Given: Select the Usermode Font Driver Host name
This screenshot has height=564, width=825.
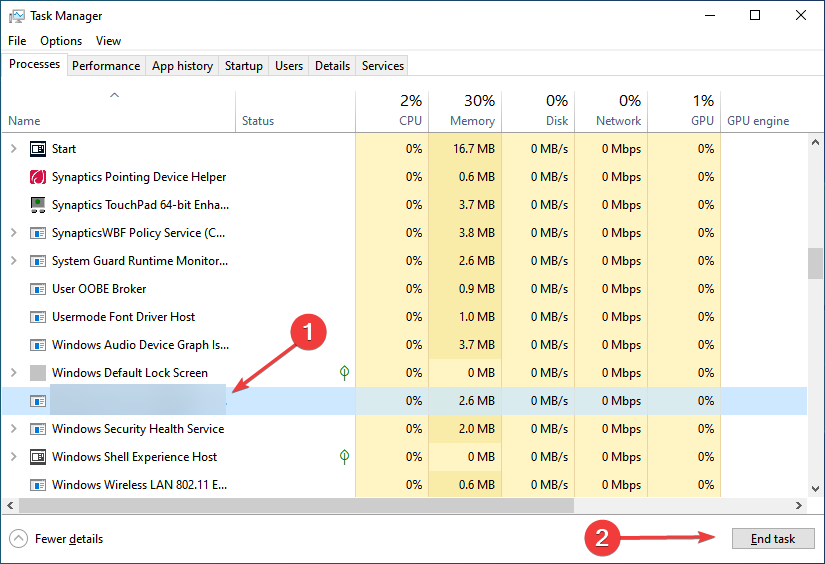Looking at the screenshot, I should 123,317.
